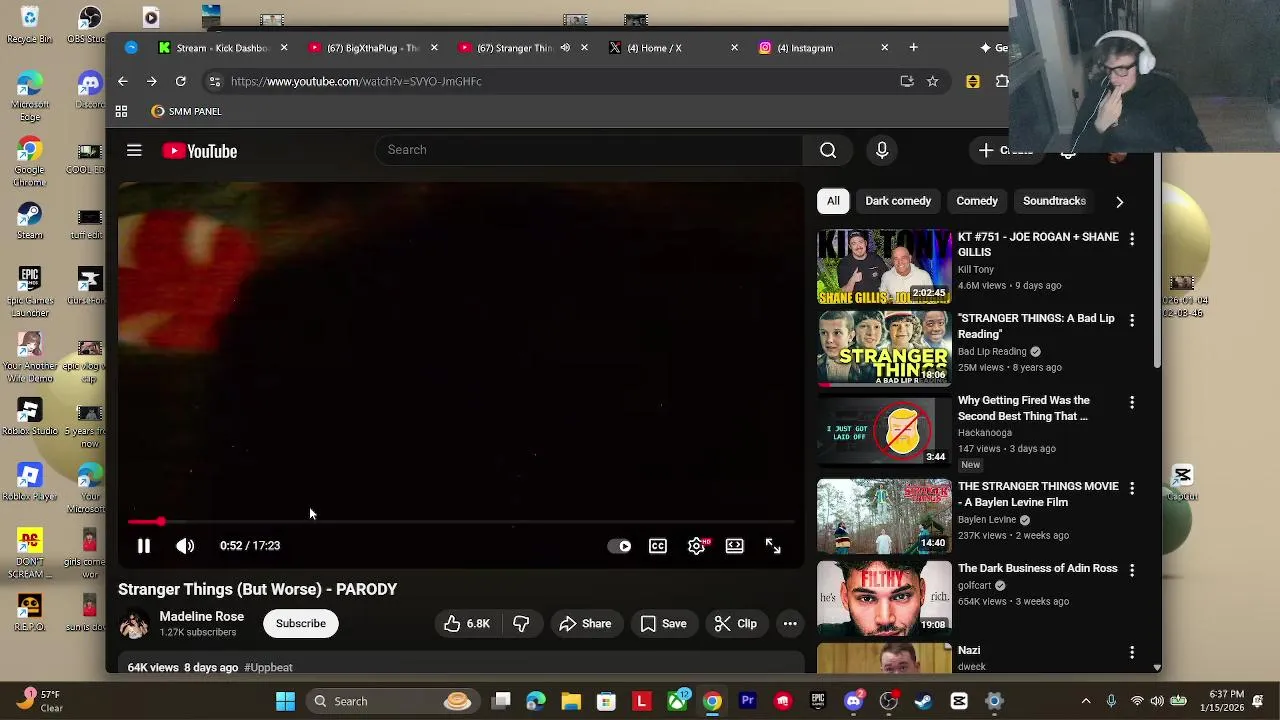1280x720 pixels.
Task: Switch to theater mode
Action: tap(735, 546)
